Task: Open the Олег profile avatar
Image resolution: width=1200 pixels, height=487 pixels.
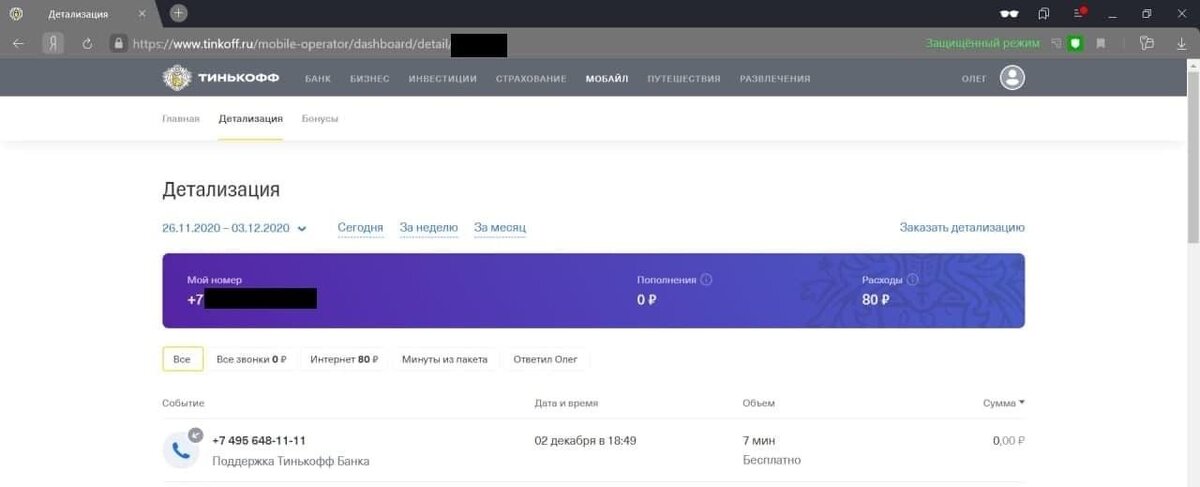Action: [x=1013, y=78]
